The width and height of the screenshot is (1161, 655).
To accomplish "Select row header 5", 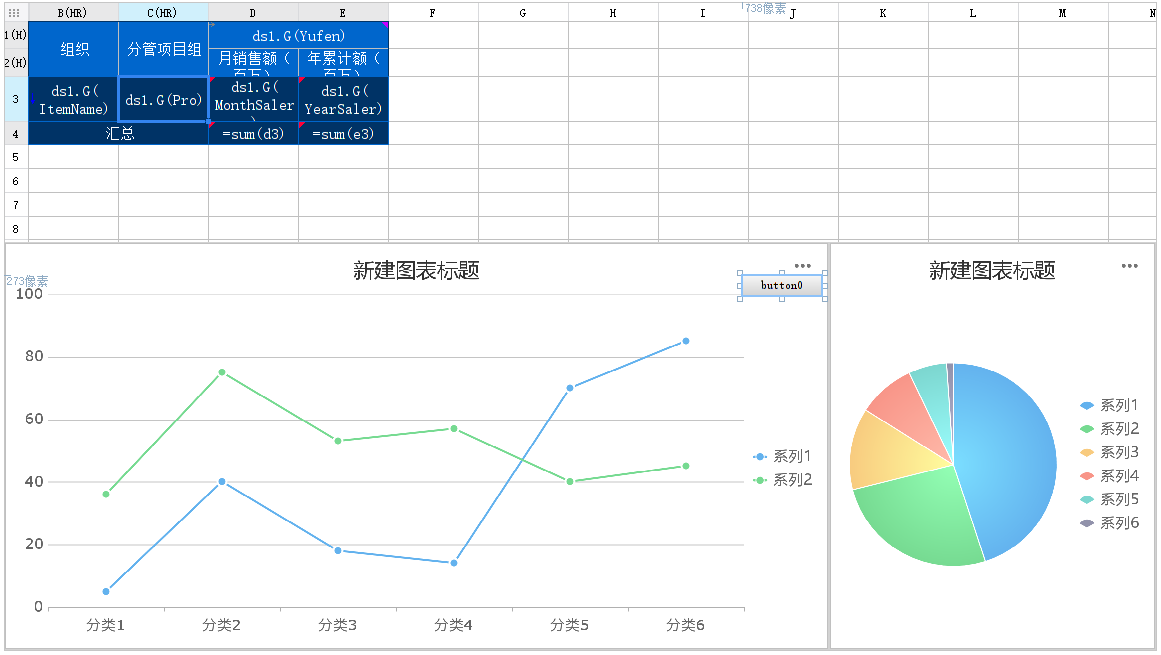I will pyautogui.click(x=16, y=157).
